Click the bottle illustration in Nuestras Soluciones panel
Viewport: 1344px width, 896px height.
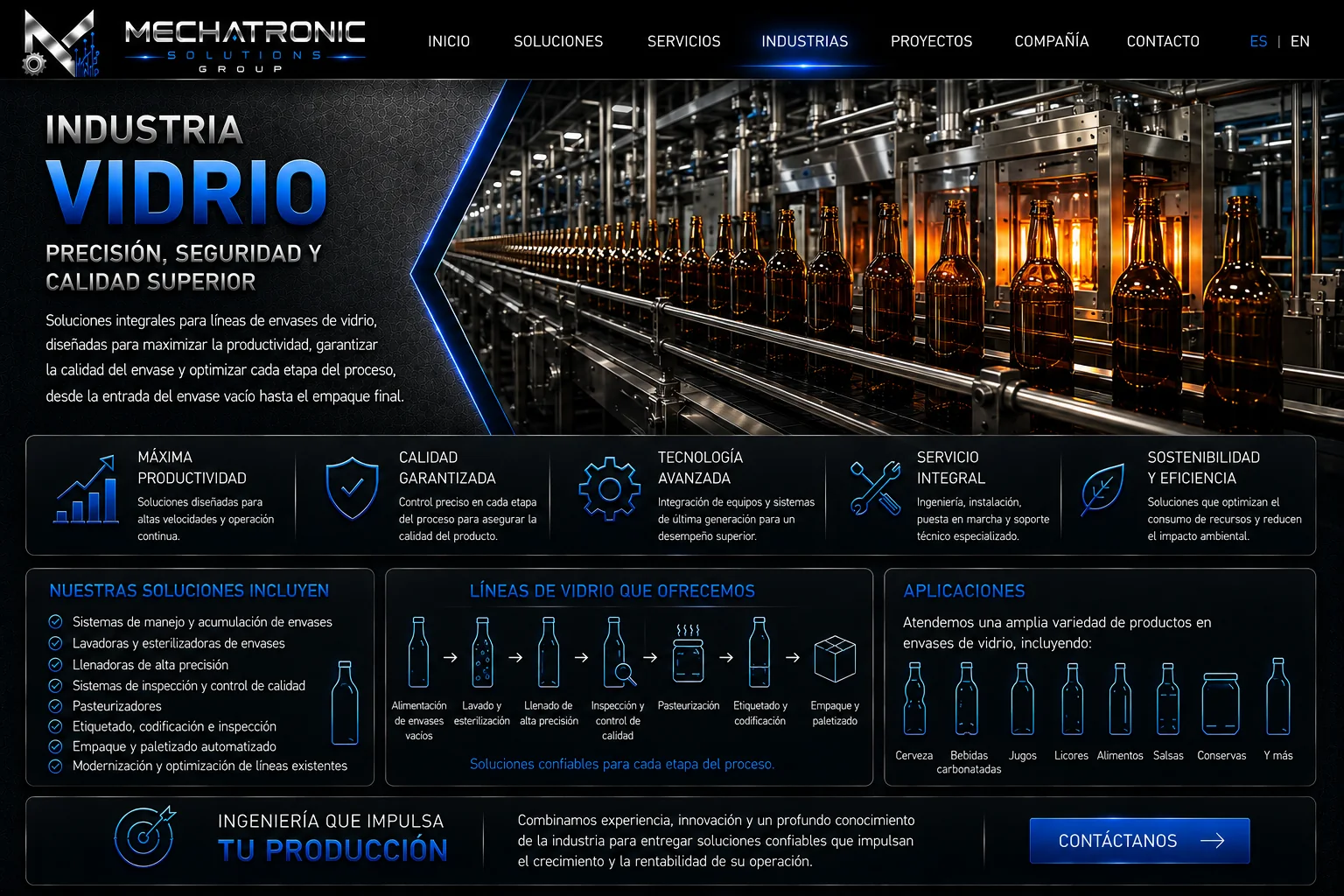tap(346, 703)
